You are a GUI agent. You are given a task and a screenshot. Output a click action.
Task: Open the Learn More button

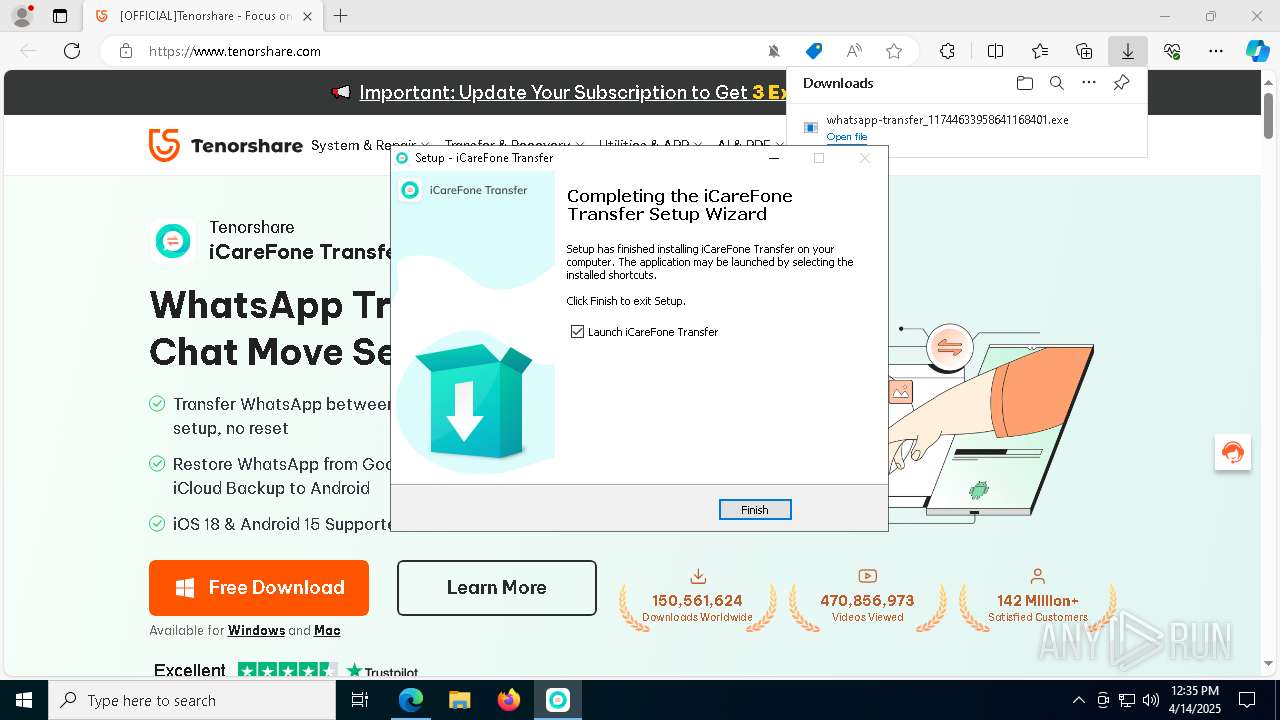(497, 588)
